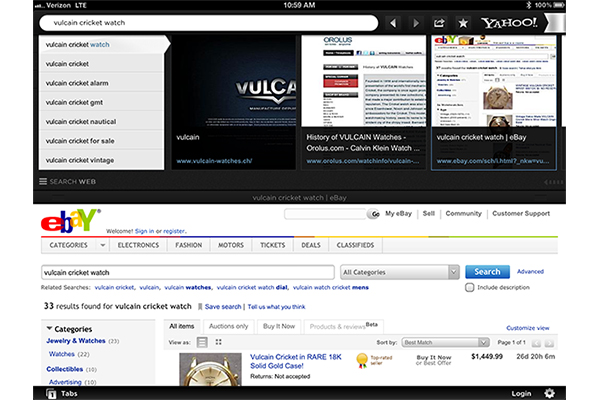Select the list view icon
Screen dimensions: 600x400
[x=202, y=342]
